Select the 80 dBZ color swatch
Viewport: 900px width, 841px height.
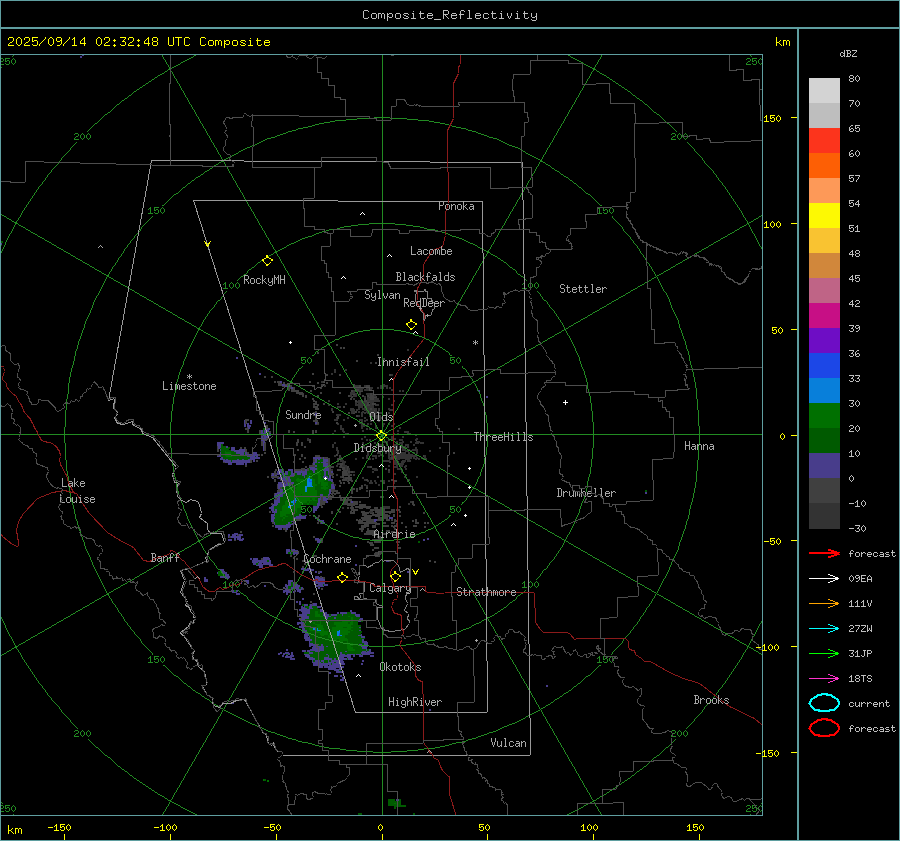coord(824,91)
